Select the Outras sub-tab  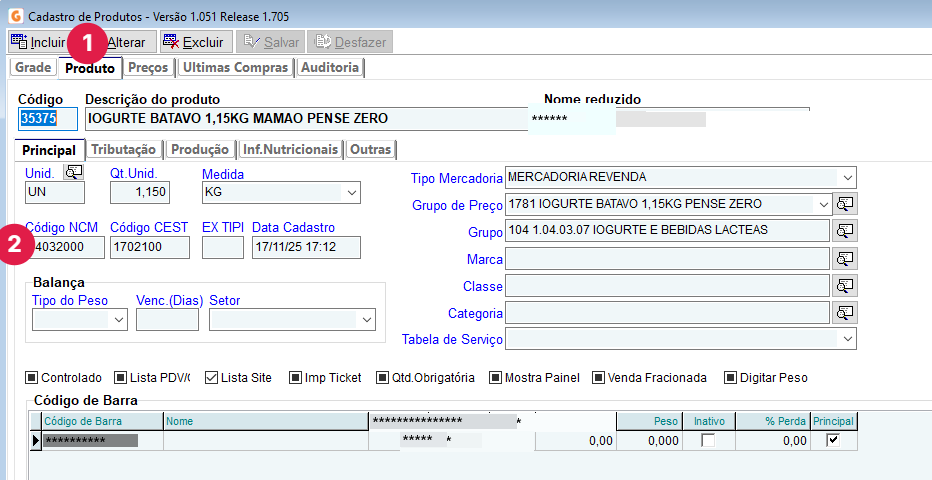(371, 149)
